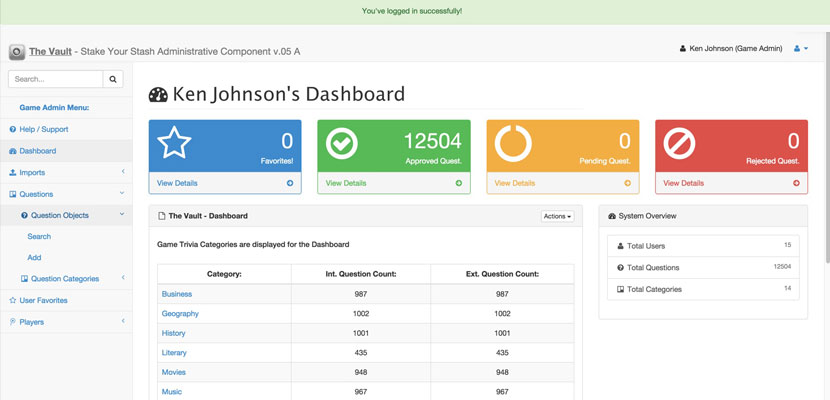The height and width of the screenshot is (400, 830).
Task: Click the Total Categories row
Action: 703,289
